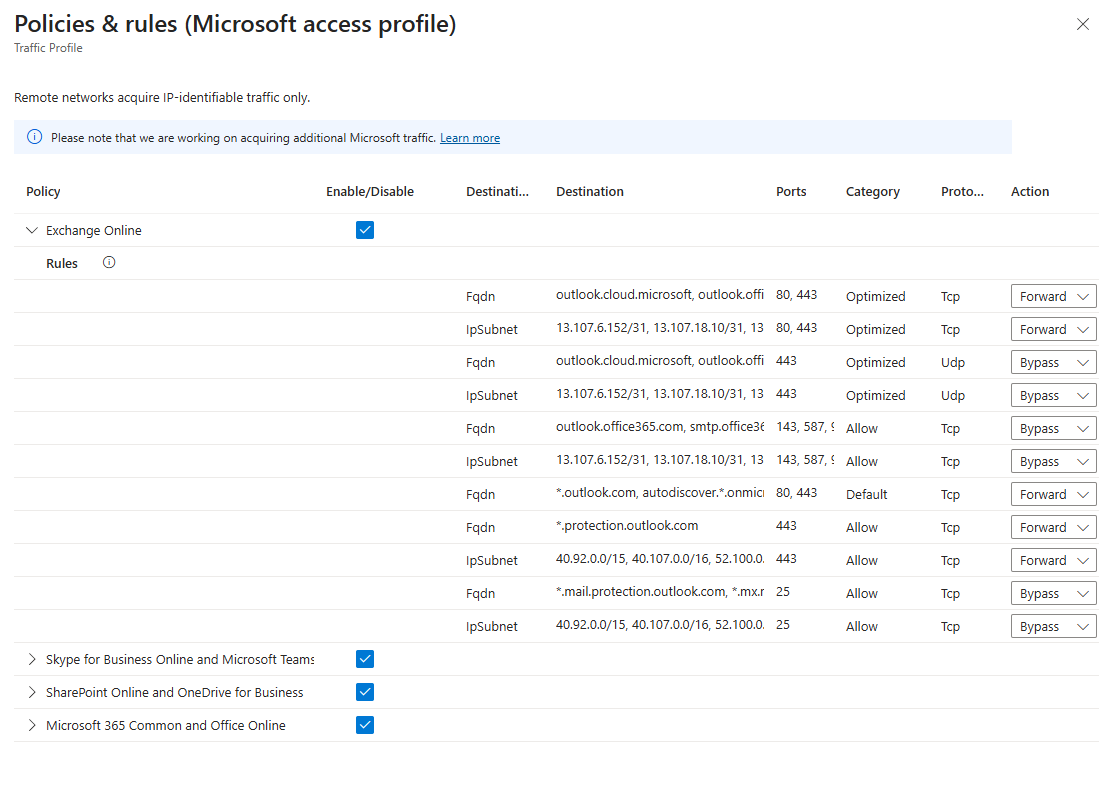
Task: Open Action dropdown for first Fqdn rule
Action: coord(1053,297)
